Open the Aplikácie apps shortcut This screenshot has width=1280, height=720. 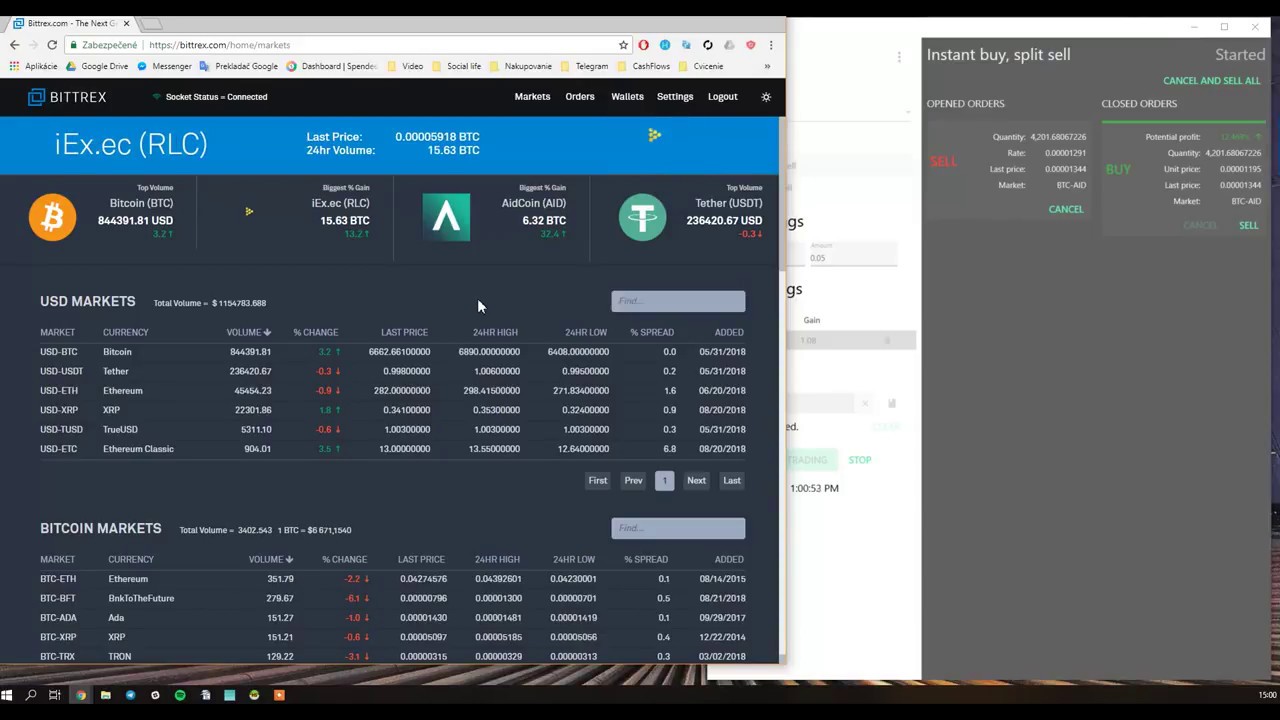click(x=33, y=66)
